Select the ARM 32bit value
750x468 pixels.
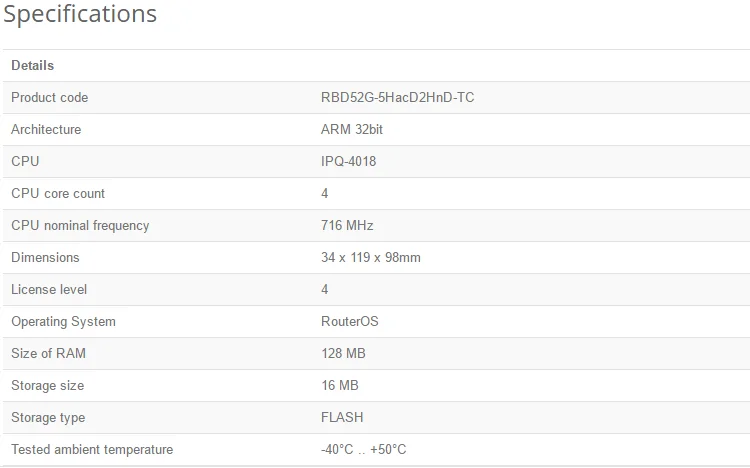point(352,130)
